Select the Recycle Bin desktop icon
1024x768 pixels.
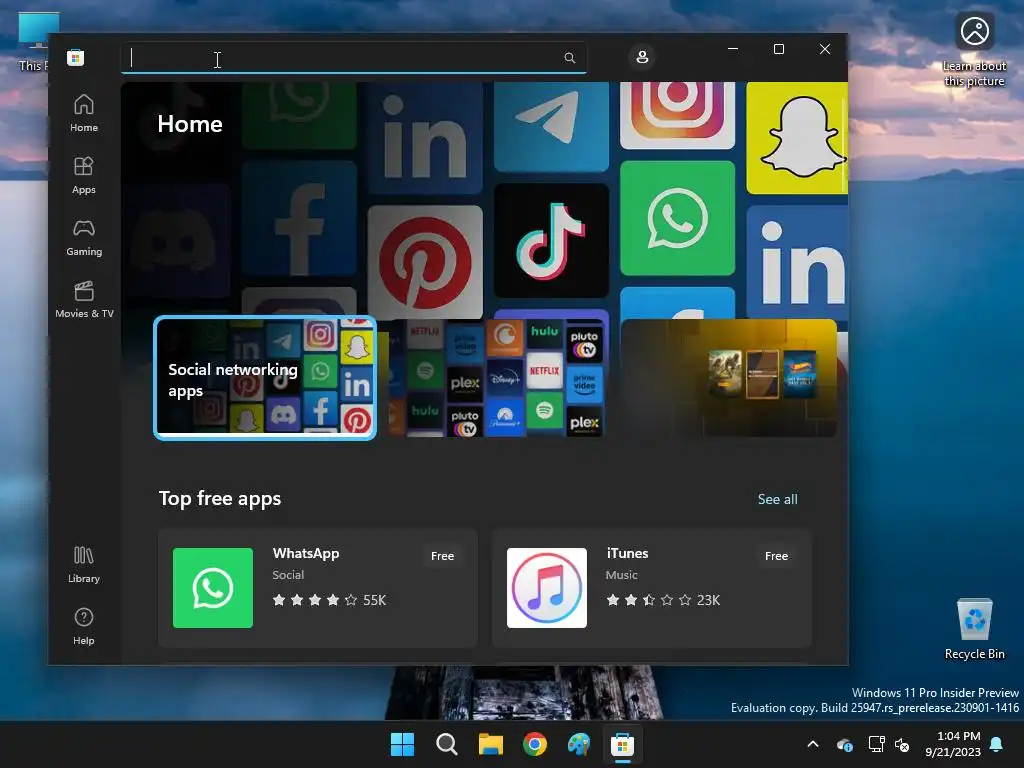coord(974,630)
